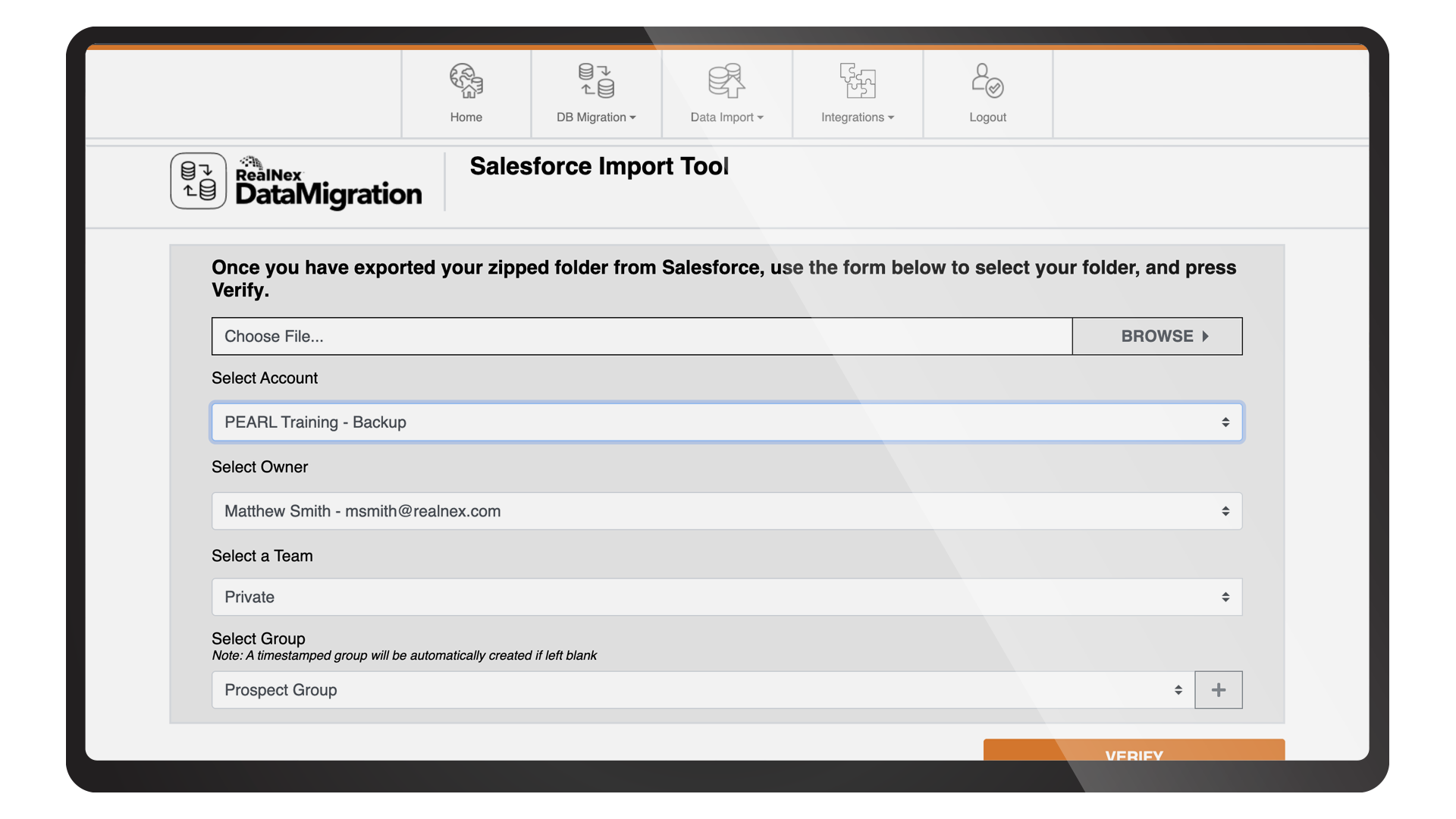Click the orange VERIFY button
Image resolution: width=1456 pixels, height=819 pixels.
coord(1134,750)
